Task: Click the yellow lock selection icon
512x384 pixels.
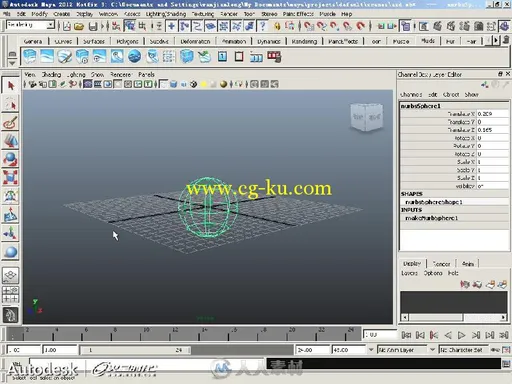Action: (277, 26)
